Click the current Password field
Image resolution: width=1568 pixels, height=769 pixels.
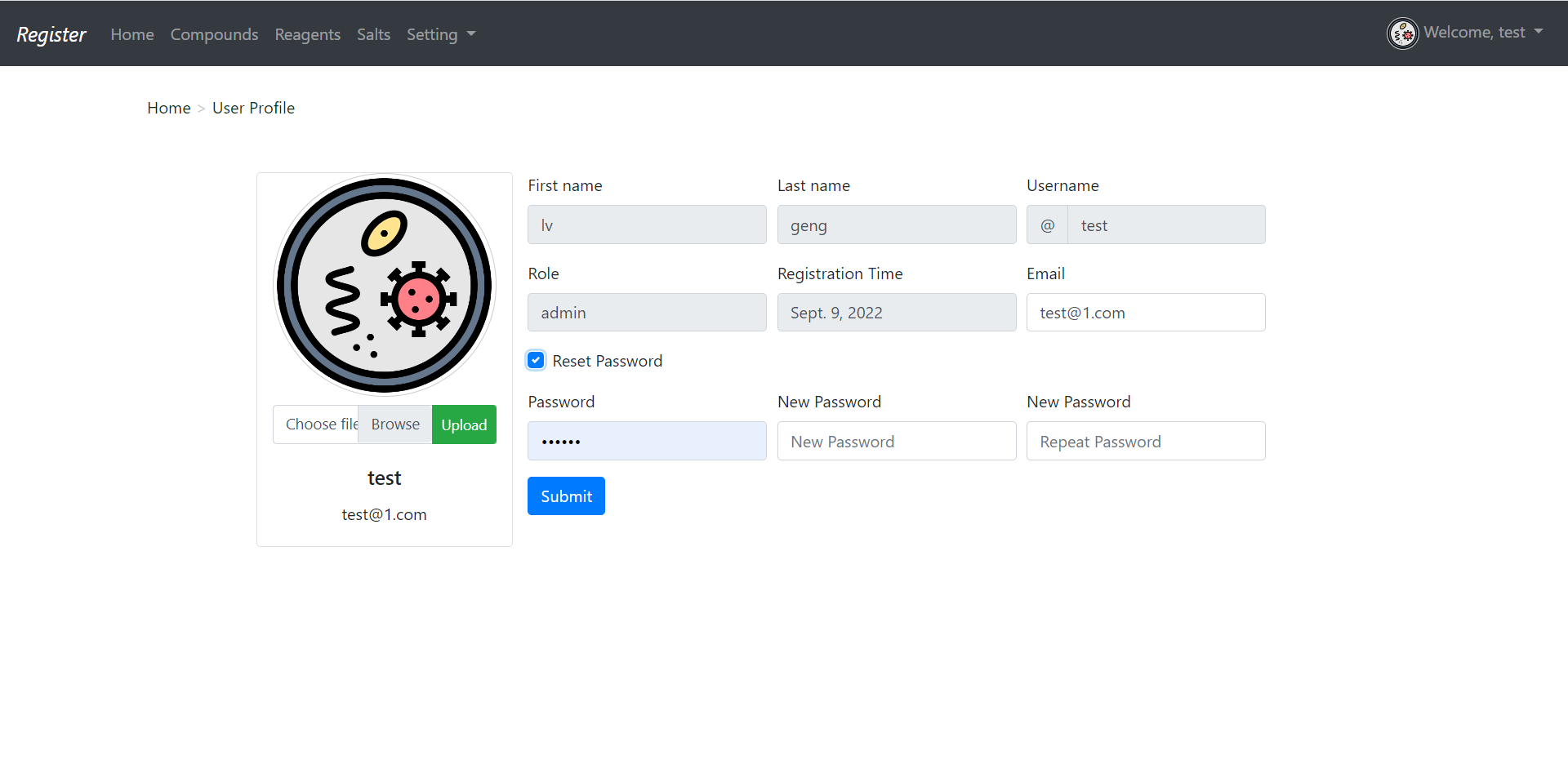coord(647,441)
